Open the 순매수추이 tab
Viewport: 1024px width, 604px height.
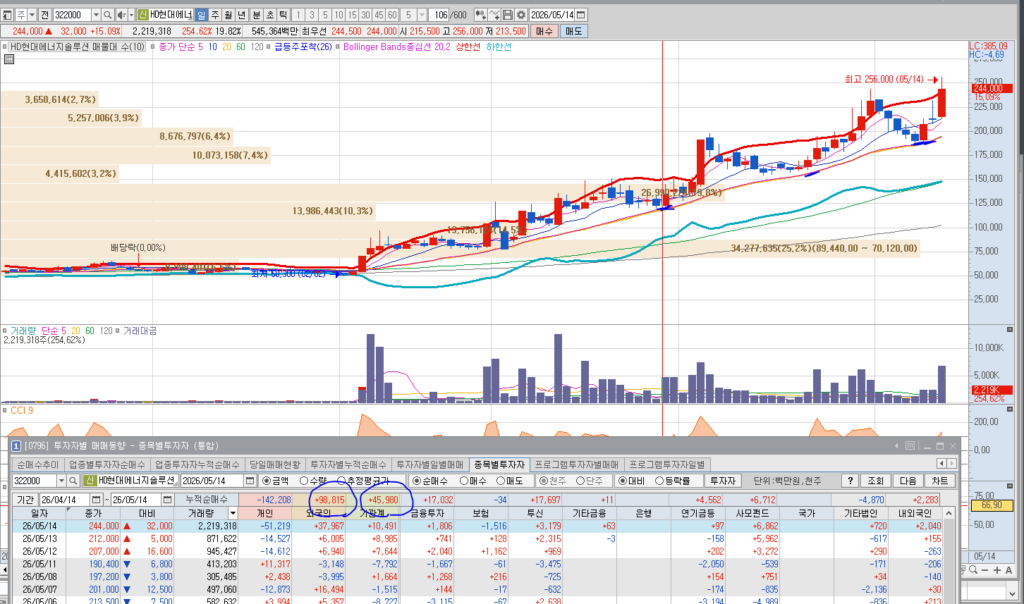tap(37, 464)
